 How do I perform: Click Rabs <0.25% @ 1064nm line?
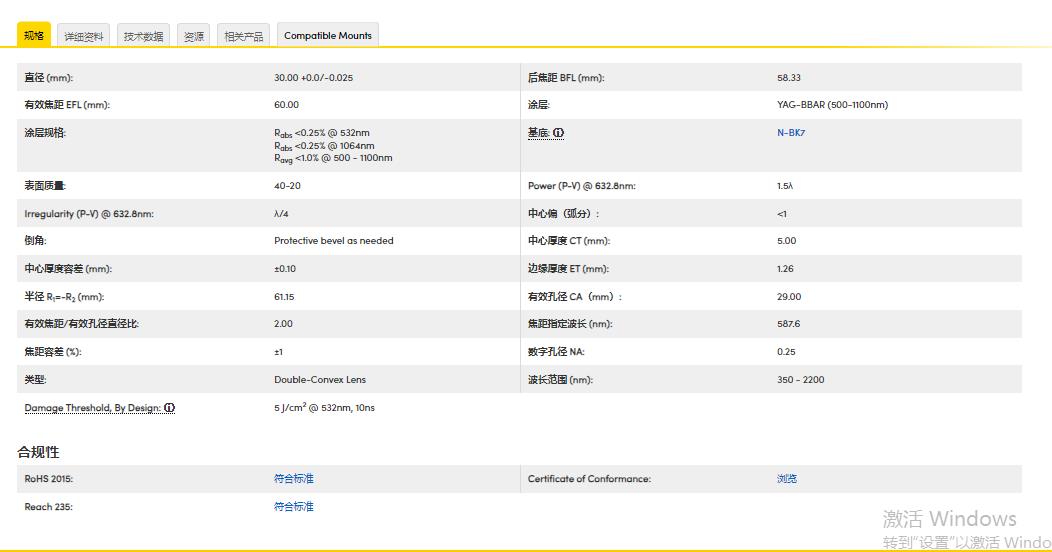[325, 146]
